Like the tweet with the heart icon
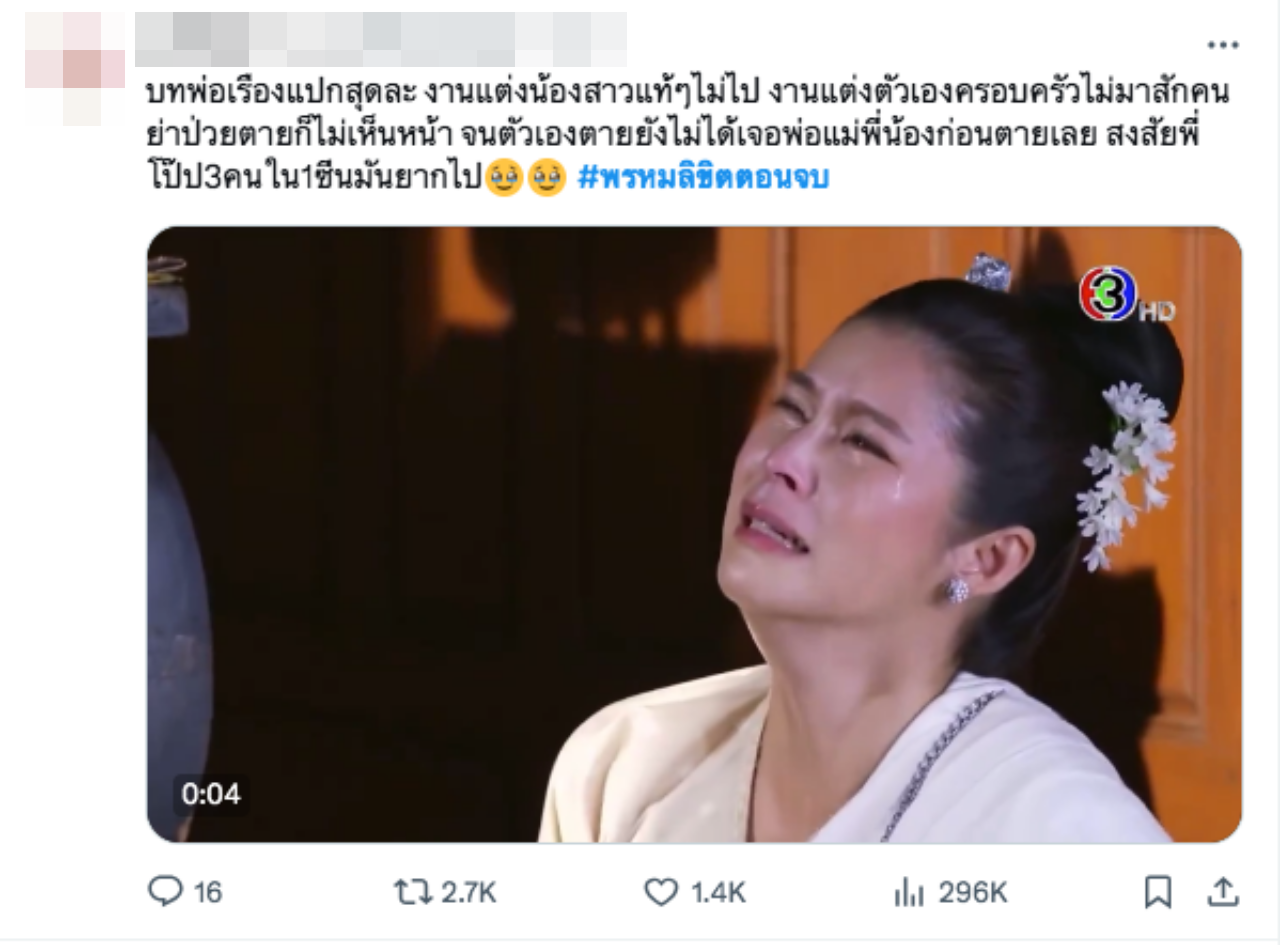 click(660, 892)
